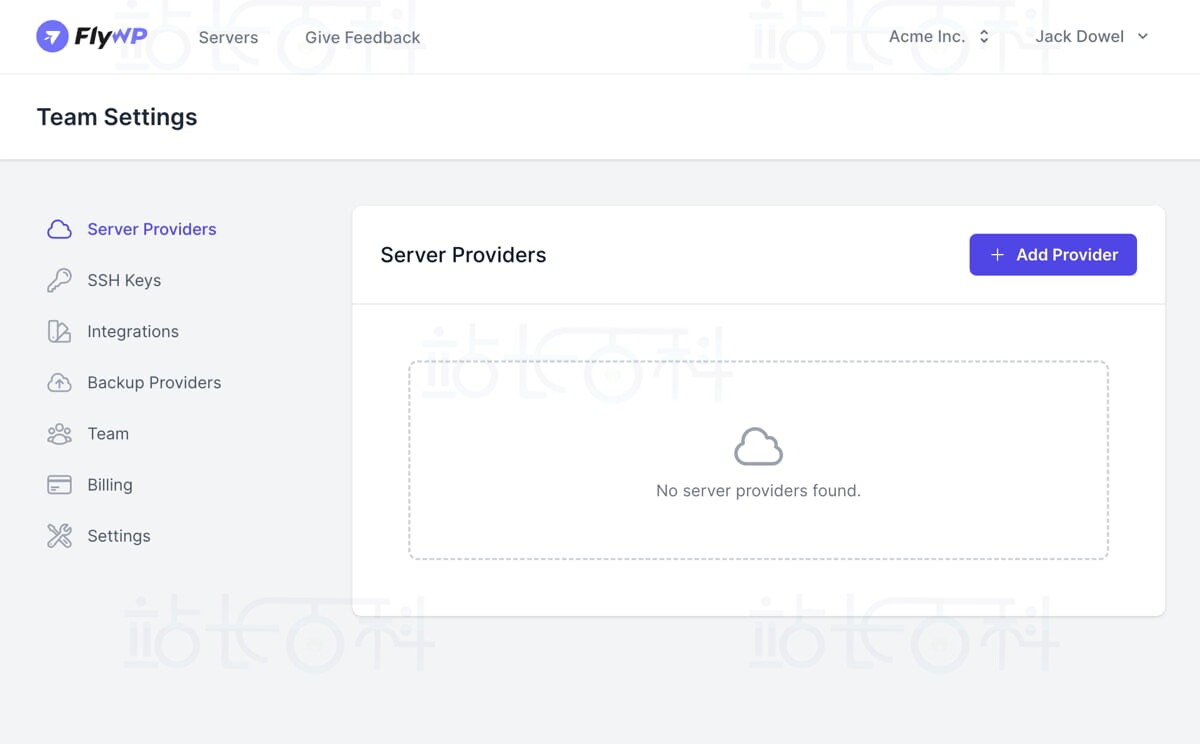The image size is (1200, 744).
Task: Open the Servers navigation item
Action: tap(228, 37)
